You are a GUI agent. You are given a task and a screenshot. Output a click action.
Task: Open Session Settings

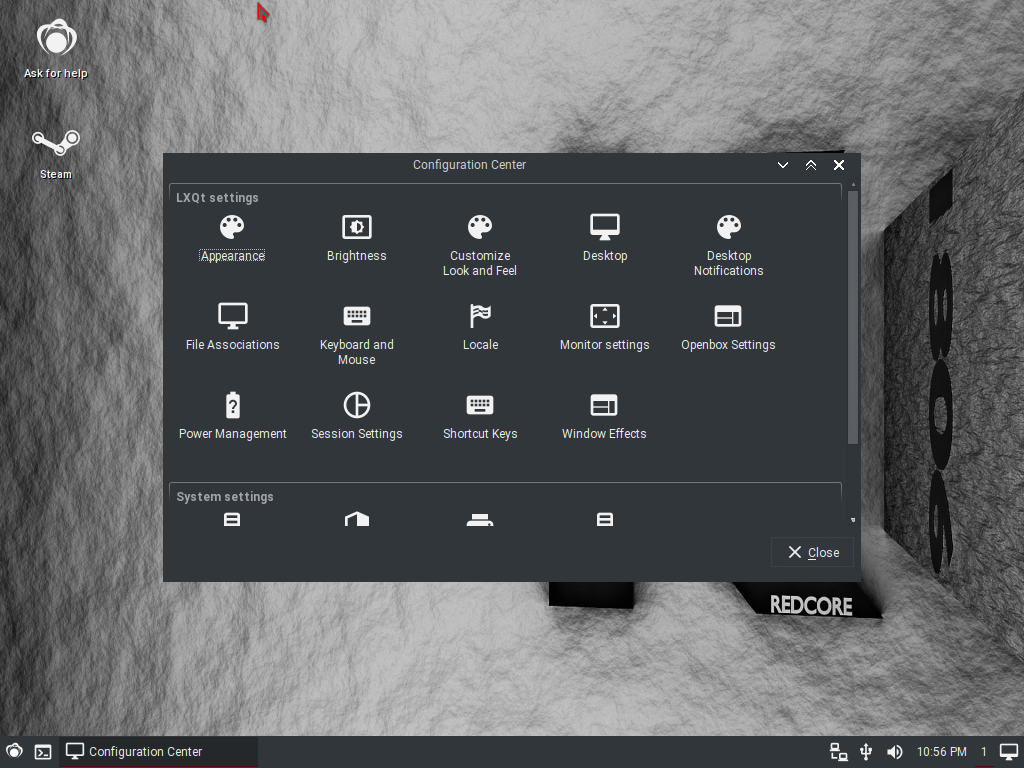click(357, 416)
